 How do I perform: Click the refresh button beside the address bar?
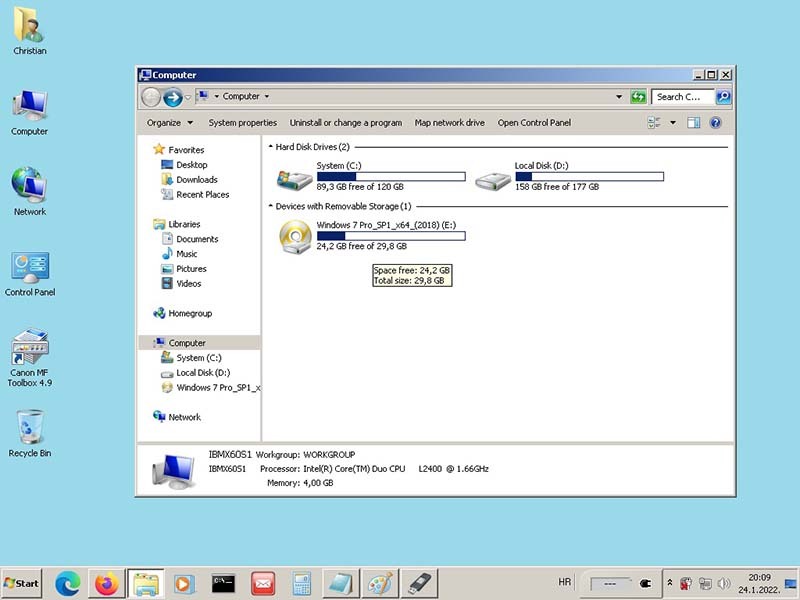[638, 97]
